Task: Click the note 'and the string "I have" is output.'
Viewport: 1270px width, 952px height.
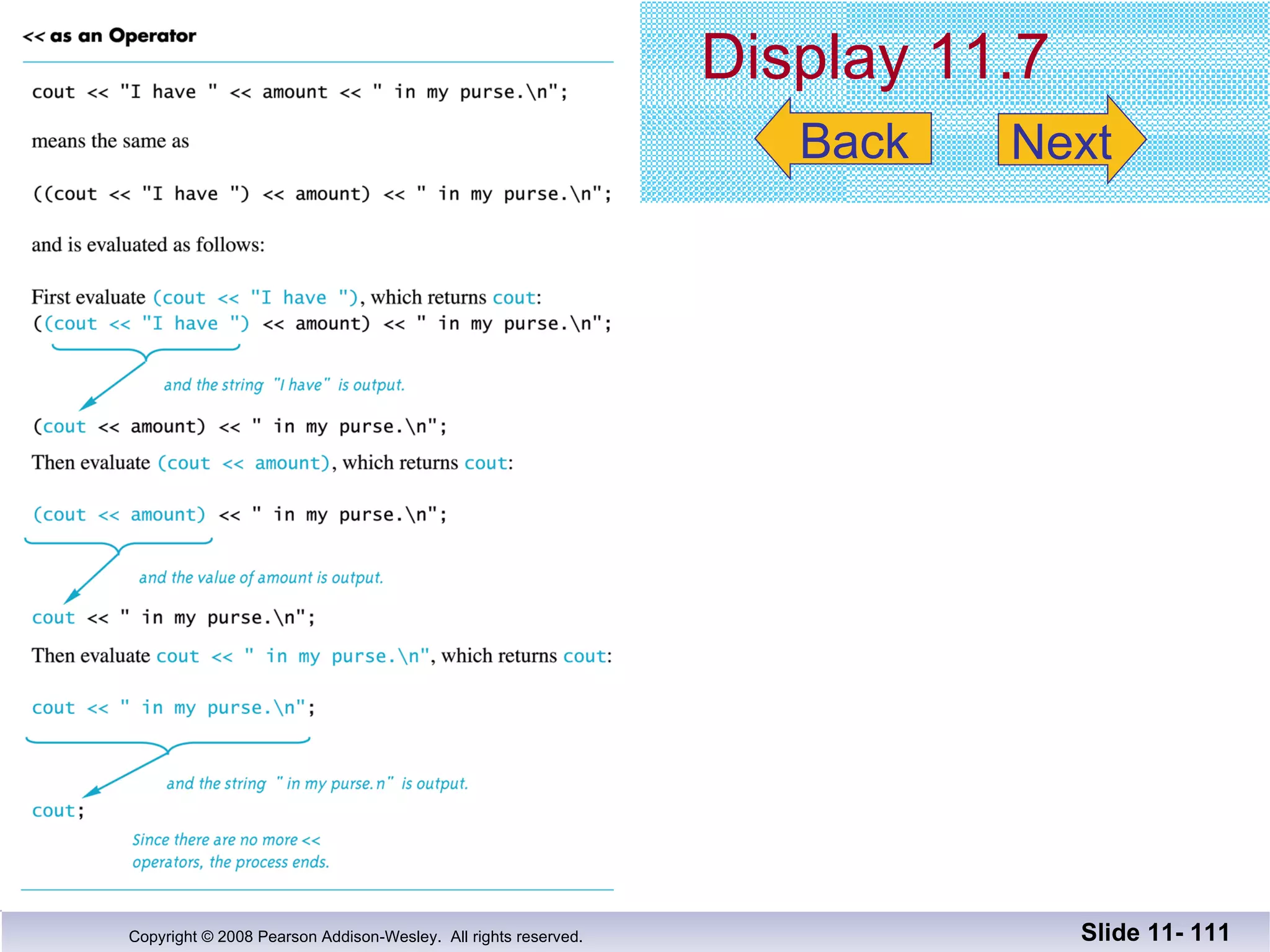Action: click(284, 385)
